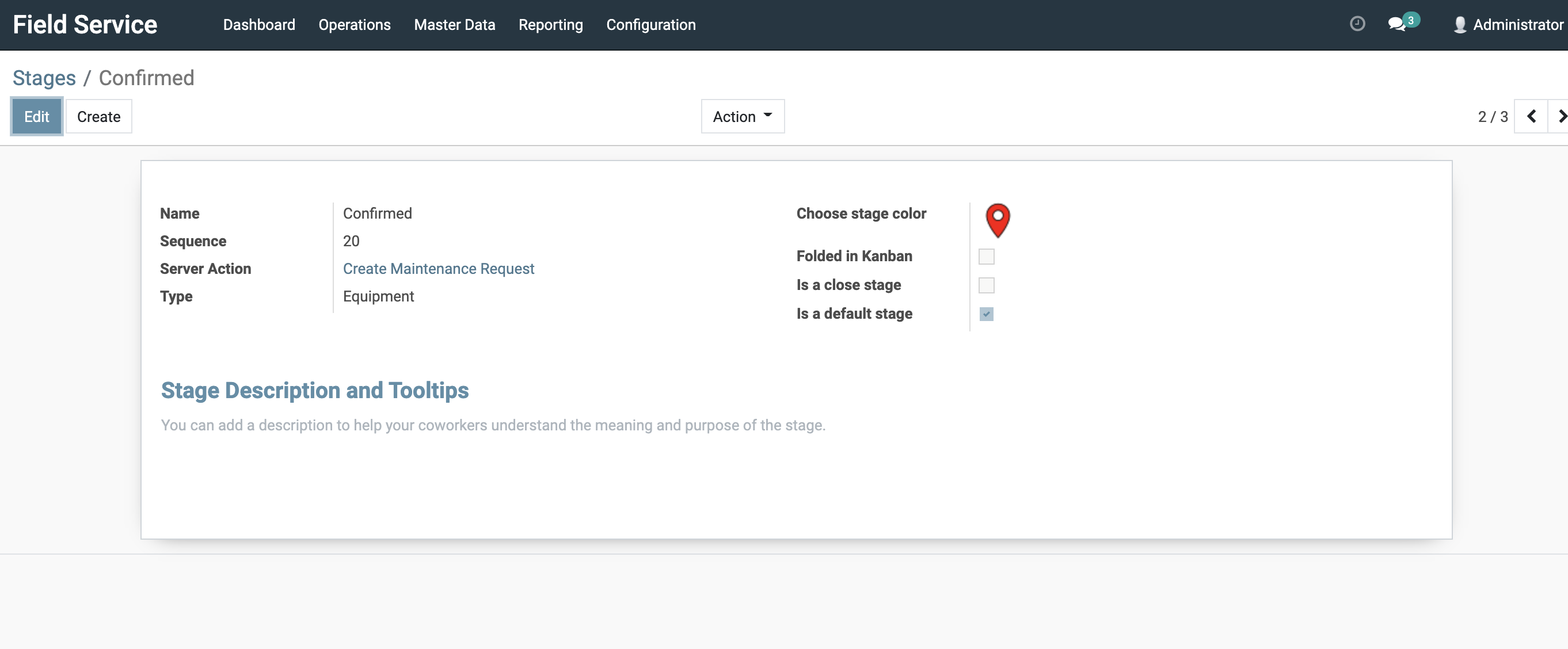Image resolution: width=1568 pixels, height=649 pixels.
Task: Open the Configuration menu
Action: click(x=650, y=25)
